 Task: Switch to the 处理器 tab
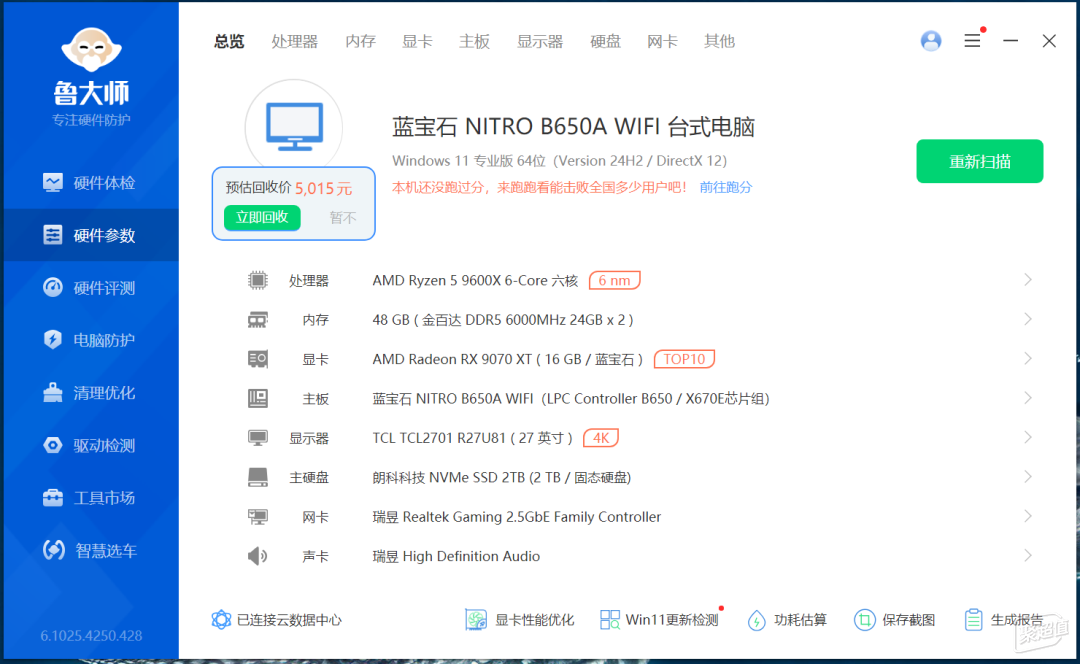pyautogui.click(x=294, y=41)
